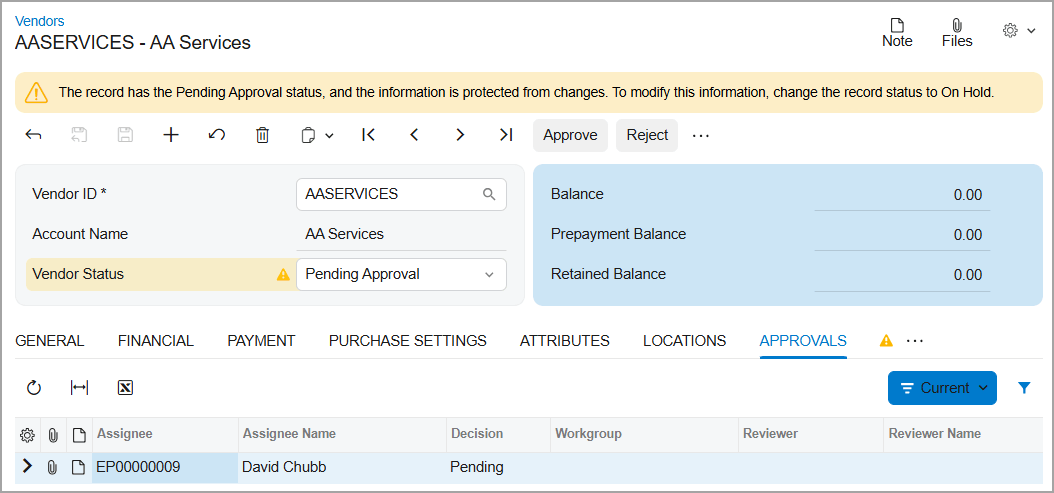Click the clipboard copy-paste icon
The height and width of the screenshot is (493, 1054).
pyautogui.click(x=307, y=135)
